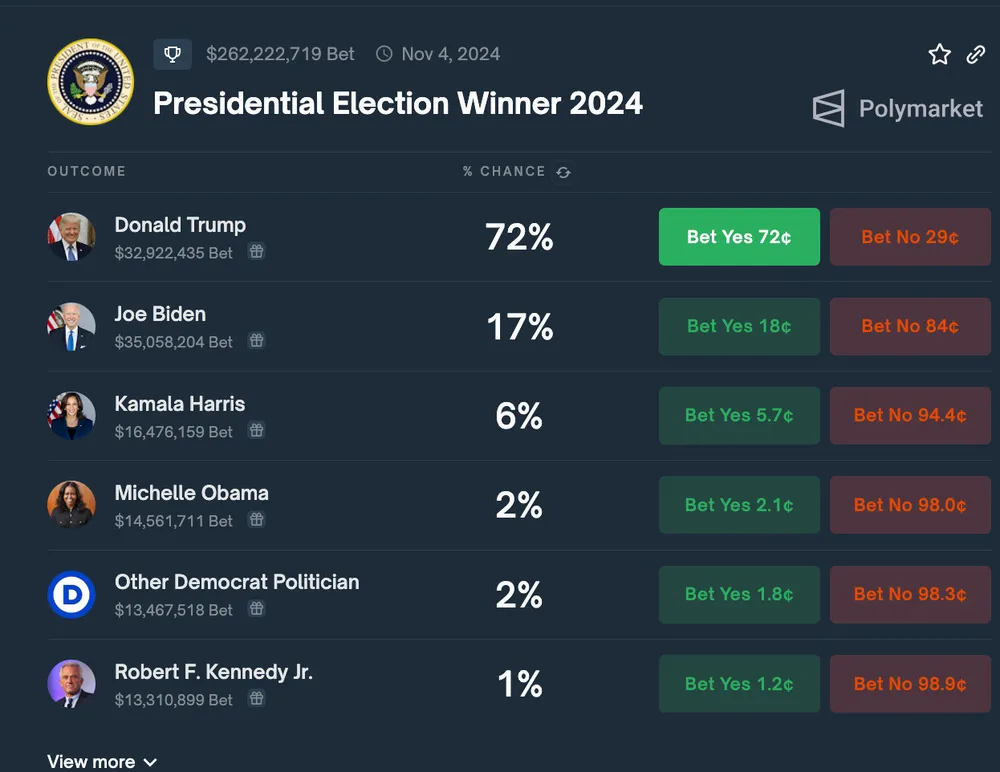Viewport: 1000px width, 772px height.
Task: Expand the View more list
Action: (102, 761)
